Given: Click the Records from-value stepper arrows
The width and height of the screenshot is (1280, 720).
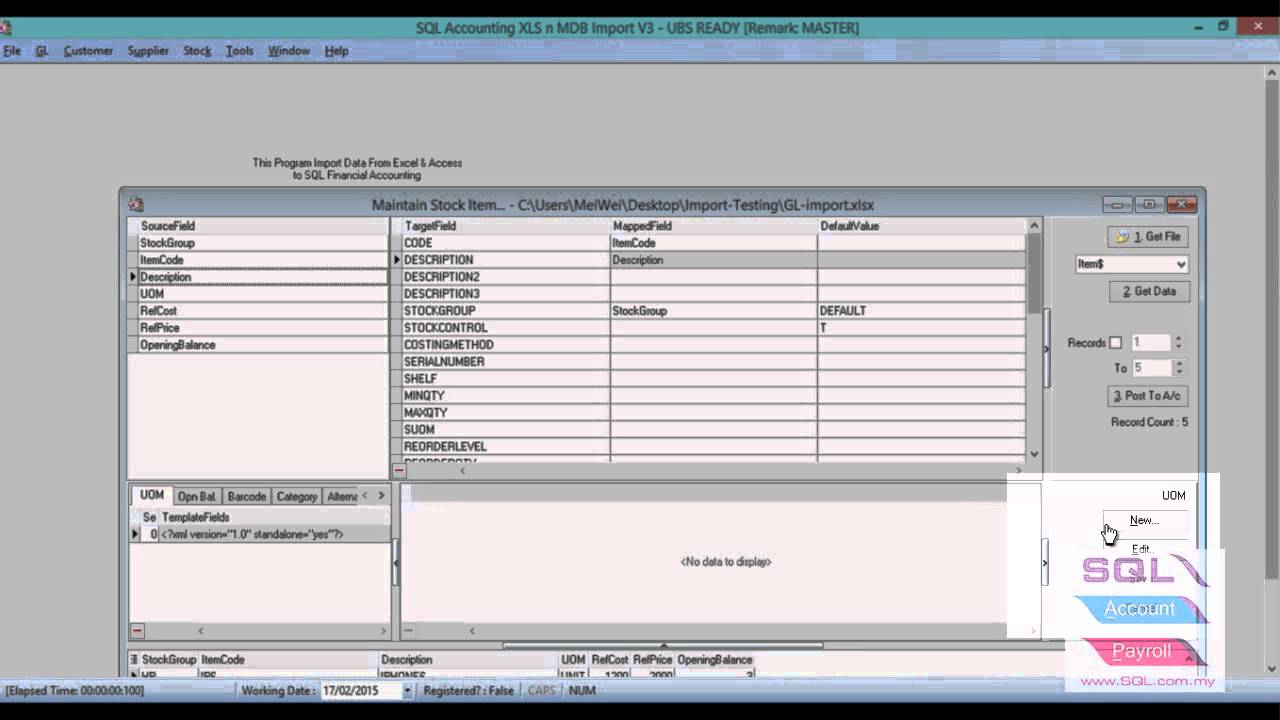Looking at the screenshot, I should tap(1178, 342).
